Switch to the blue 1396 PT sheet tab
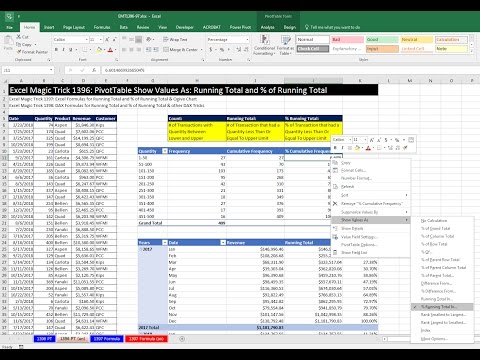The image size is (480, 360). [44, 339]
